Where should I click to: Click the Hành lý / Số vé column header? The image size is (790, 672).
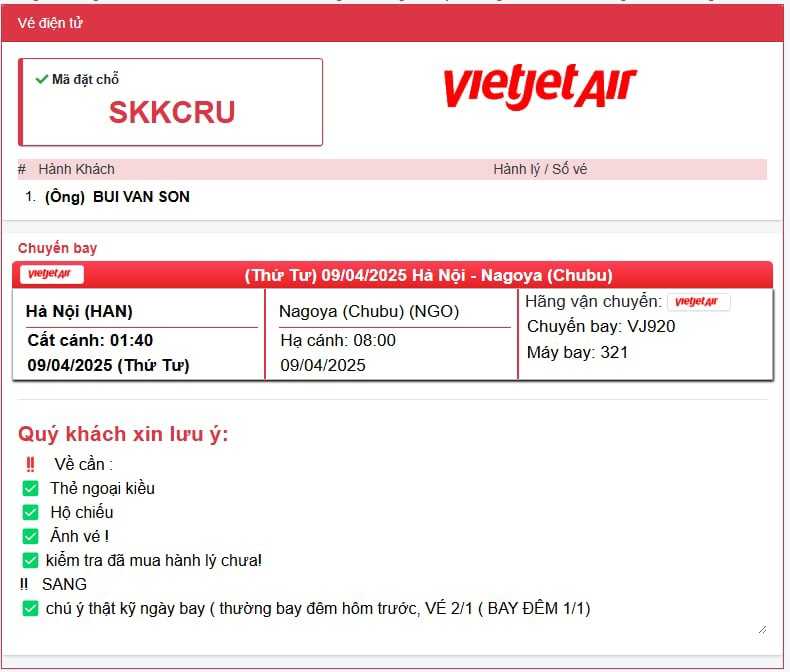click(540, 169)
